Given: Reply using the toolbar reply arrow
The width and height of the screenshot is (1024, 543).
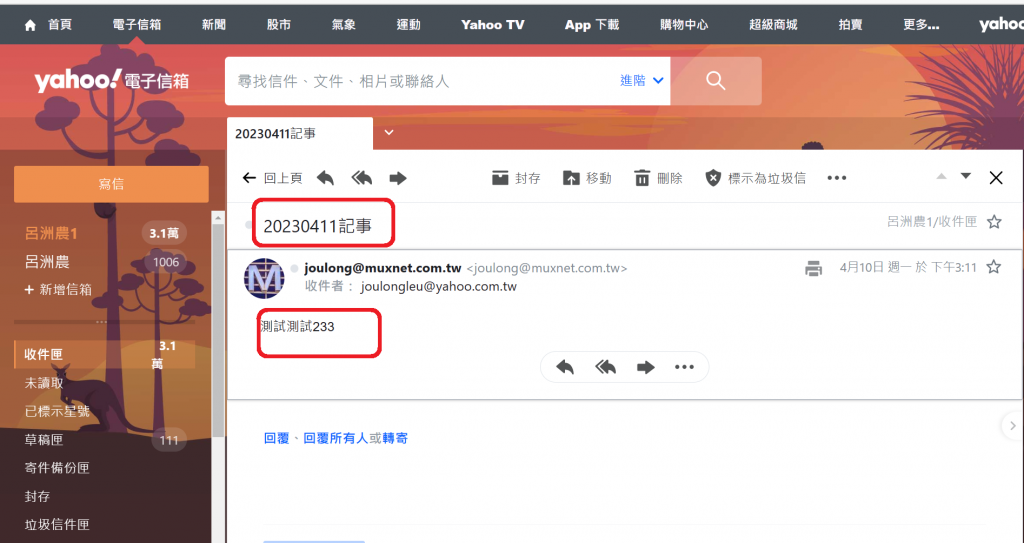Looking at the screenshot, I should pyautogui.click(x=325, y=178).
